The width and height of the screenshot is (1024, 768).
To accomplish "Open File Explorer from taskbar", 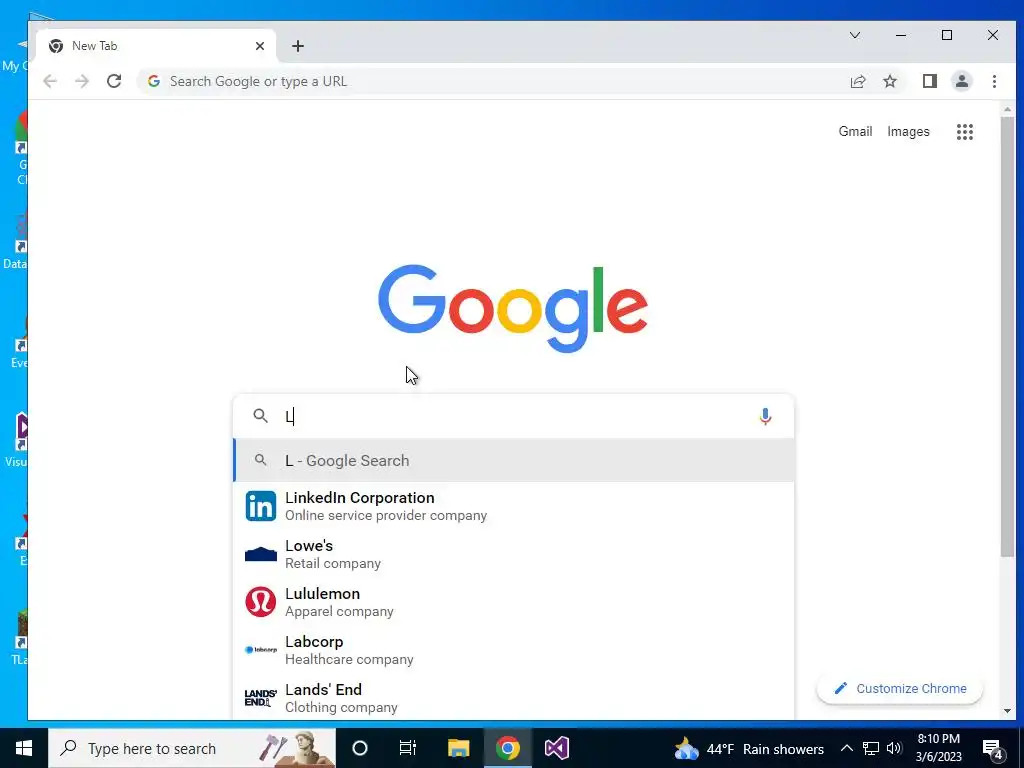I will point(458,748).
